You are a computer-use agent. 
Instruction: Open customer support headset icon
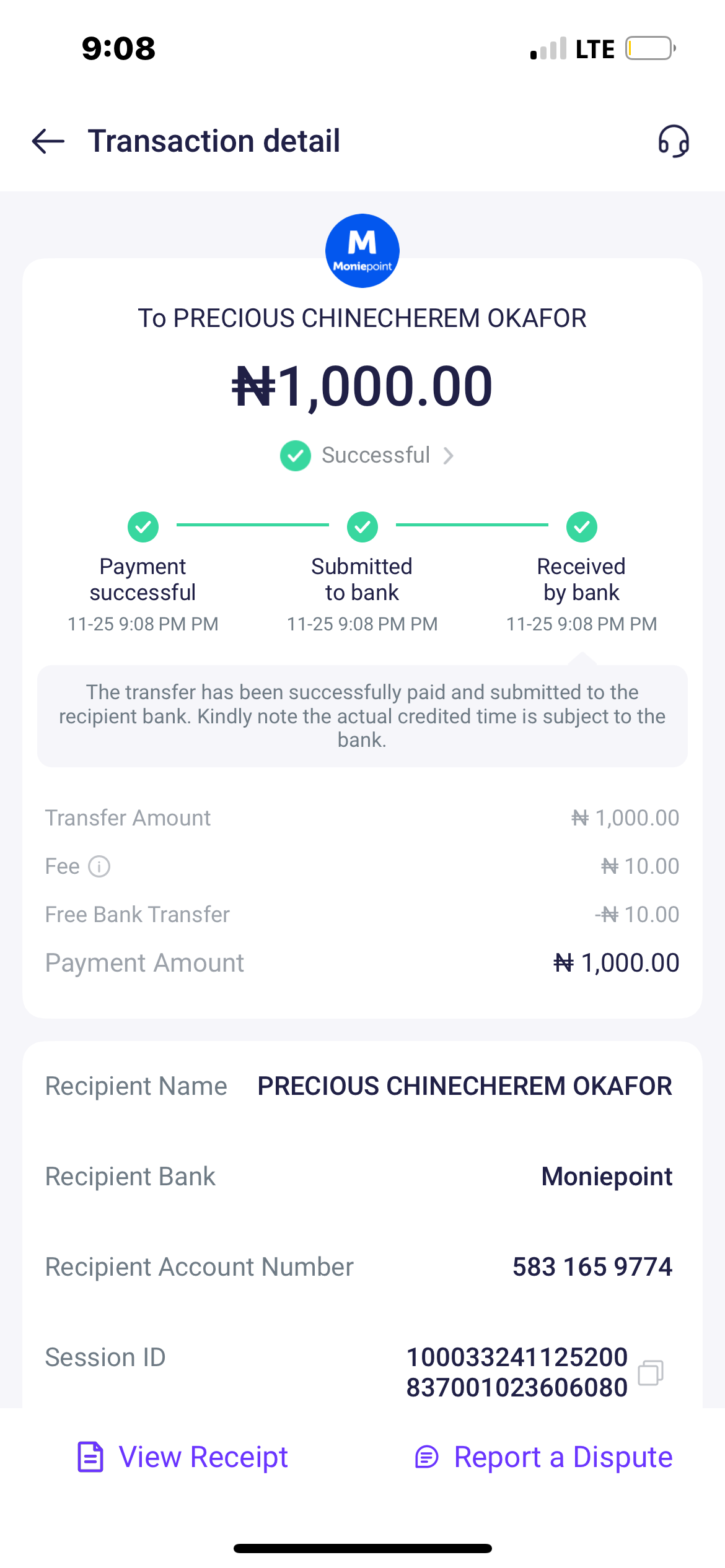pyautogui.click(x=674, y=141)
